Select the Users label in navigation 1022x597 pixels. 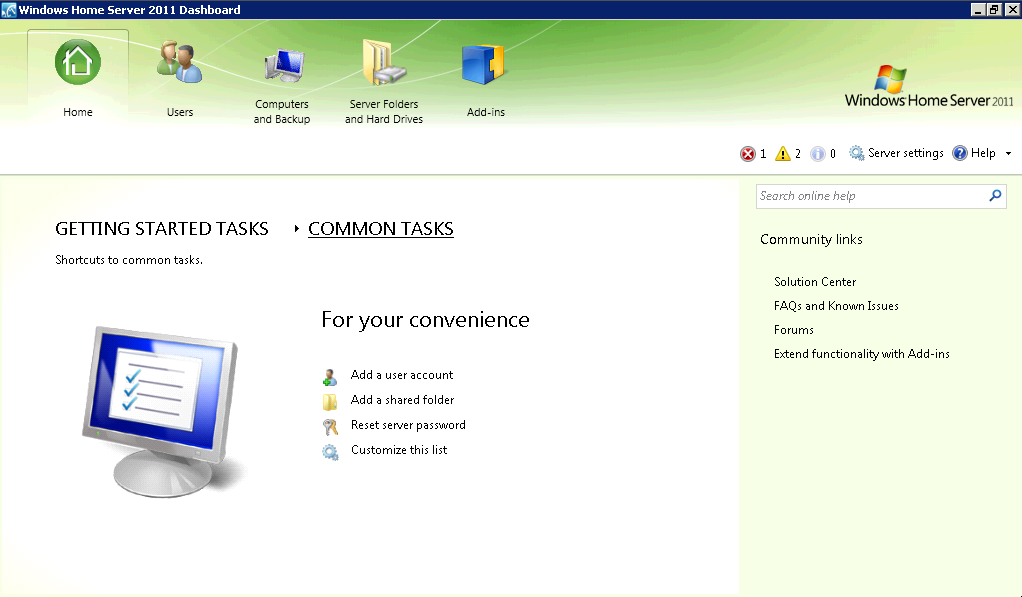[180, 112]
